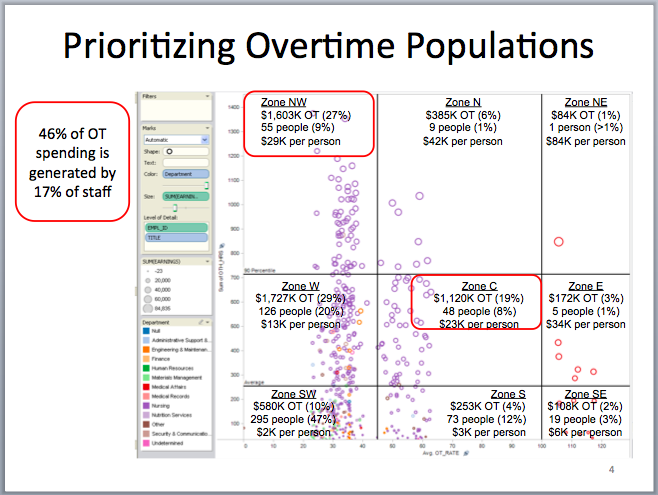Click the slide page number 4
The image size is (658, 495).
[611, 469]
